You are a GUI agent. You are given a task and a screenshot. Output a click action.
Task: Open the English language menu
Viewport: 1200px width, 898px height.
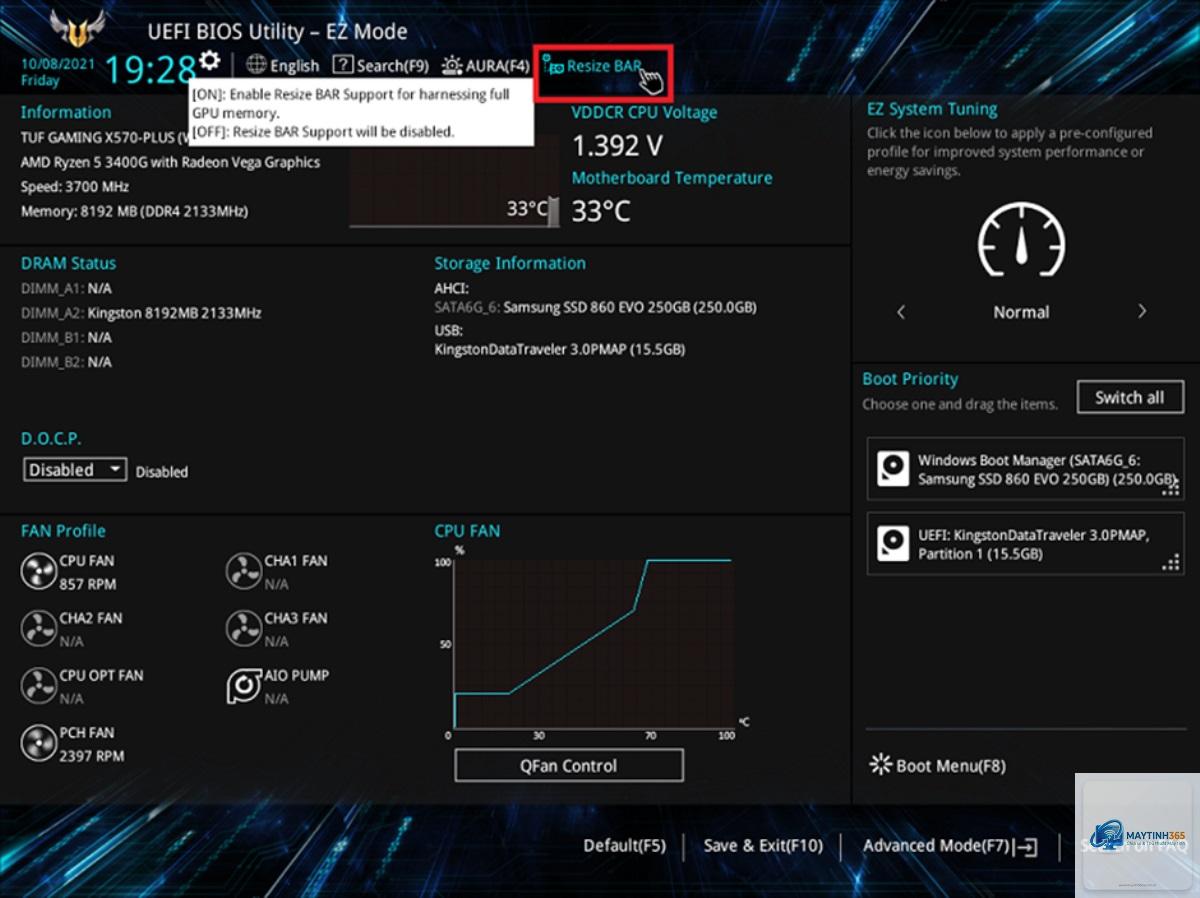(x=283, y=66)
